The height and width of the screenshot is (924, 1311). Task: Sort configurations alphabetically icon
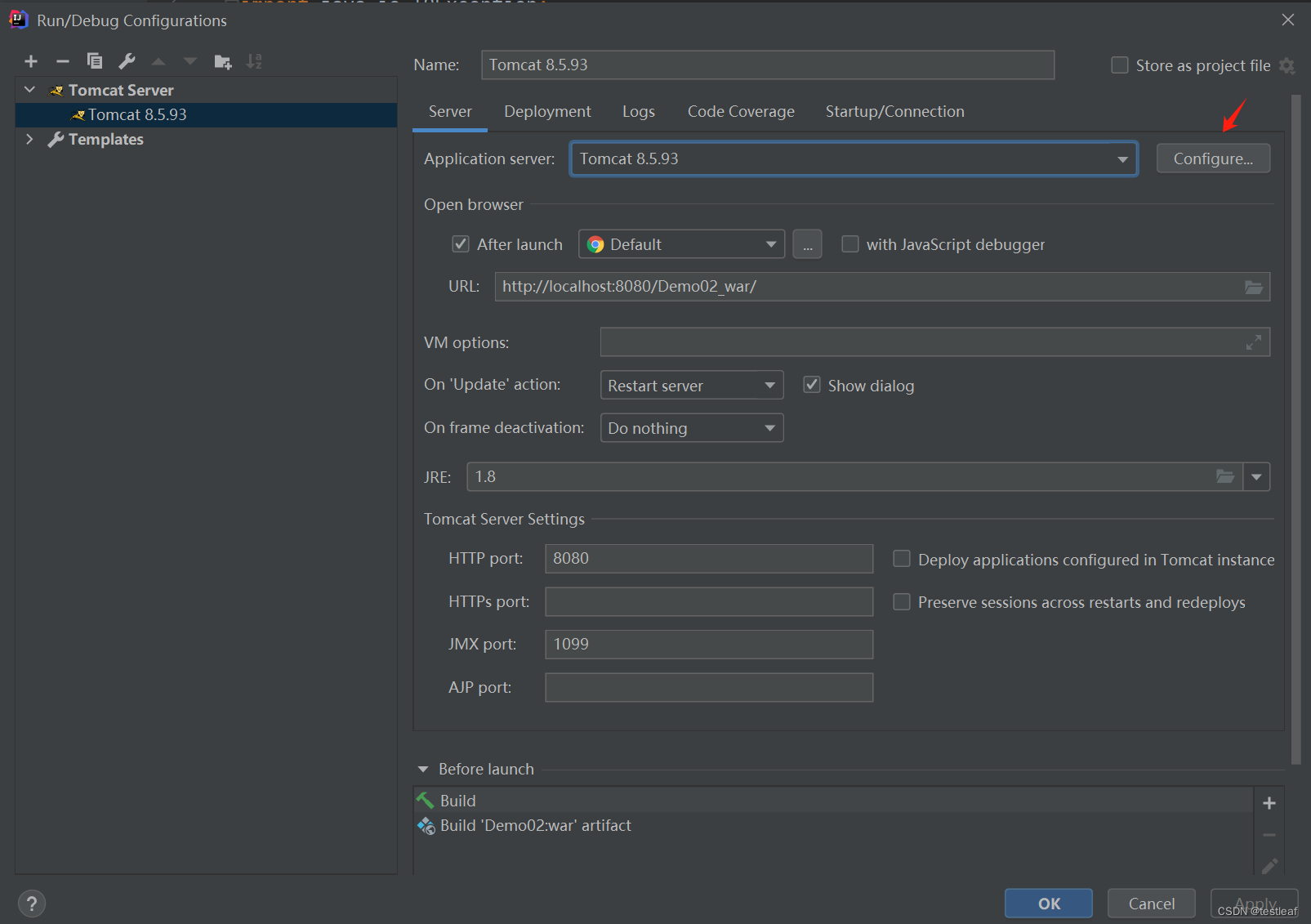point(254,61)
